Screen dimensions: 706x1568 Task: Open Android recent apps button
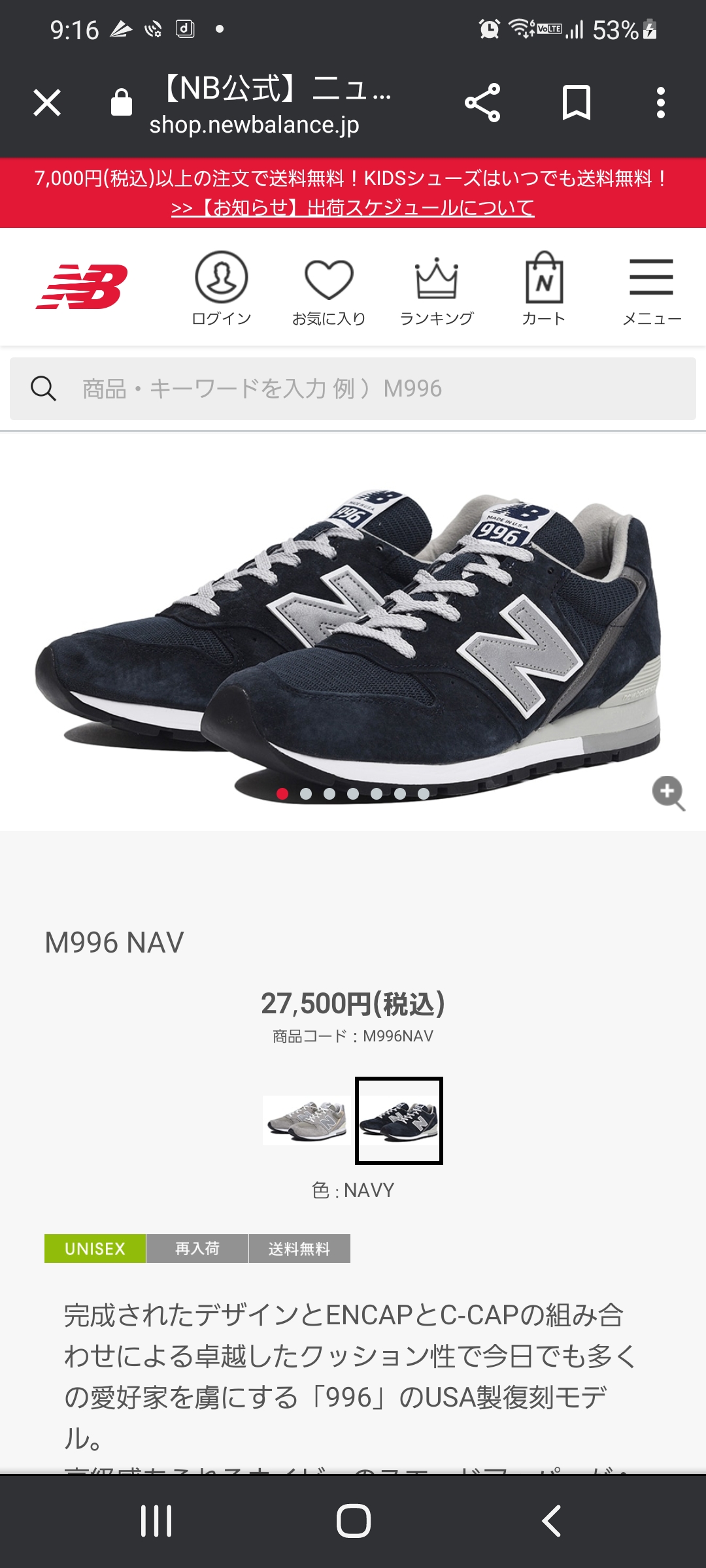156,1521
